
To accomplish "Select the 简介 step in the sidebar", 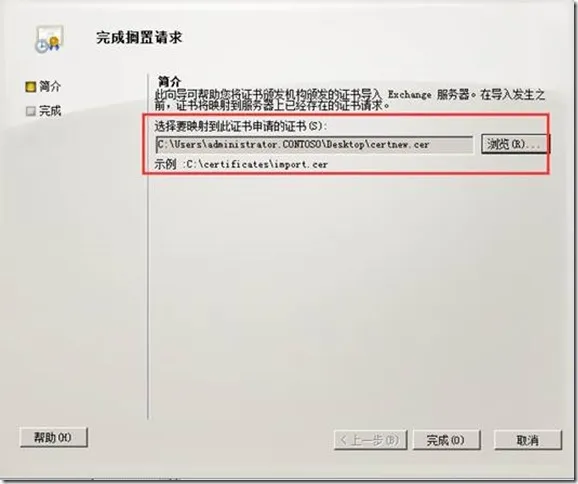I will [x=50, y=87].
